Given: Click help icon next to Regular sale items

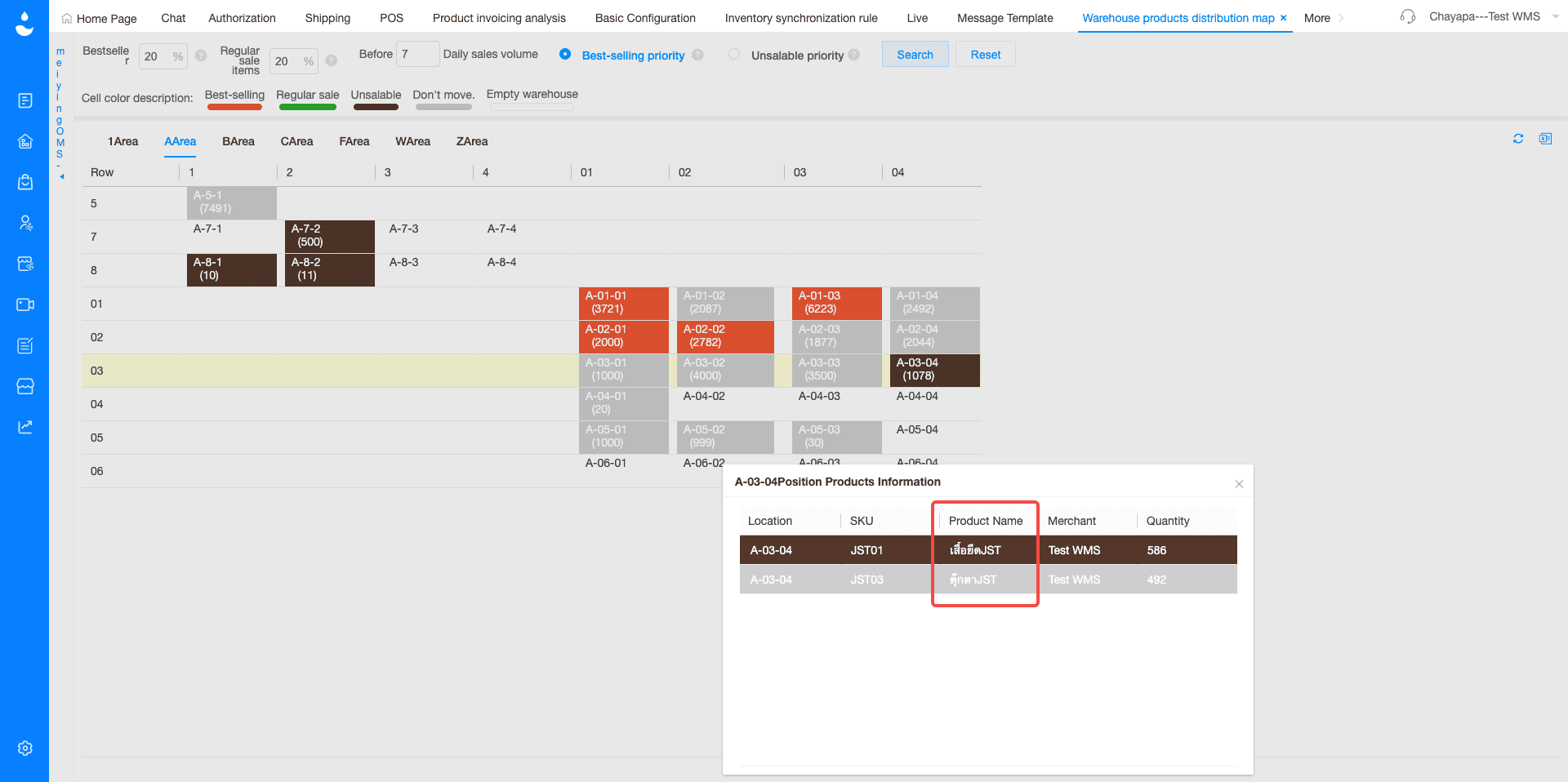Looking at the screenshot, I should pyautogui.click(x=332, y=60).
